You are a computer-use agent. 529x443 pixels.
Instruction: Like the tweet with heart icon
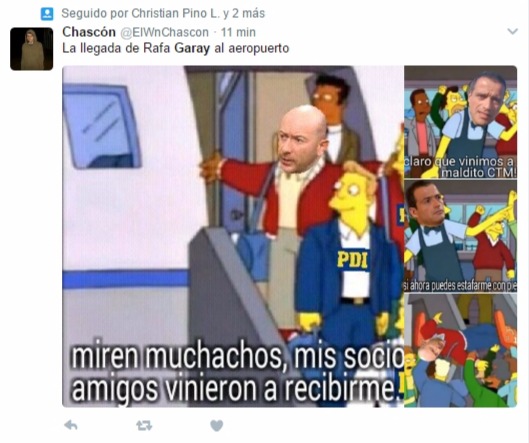[217, 425]
